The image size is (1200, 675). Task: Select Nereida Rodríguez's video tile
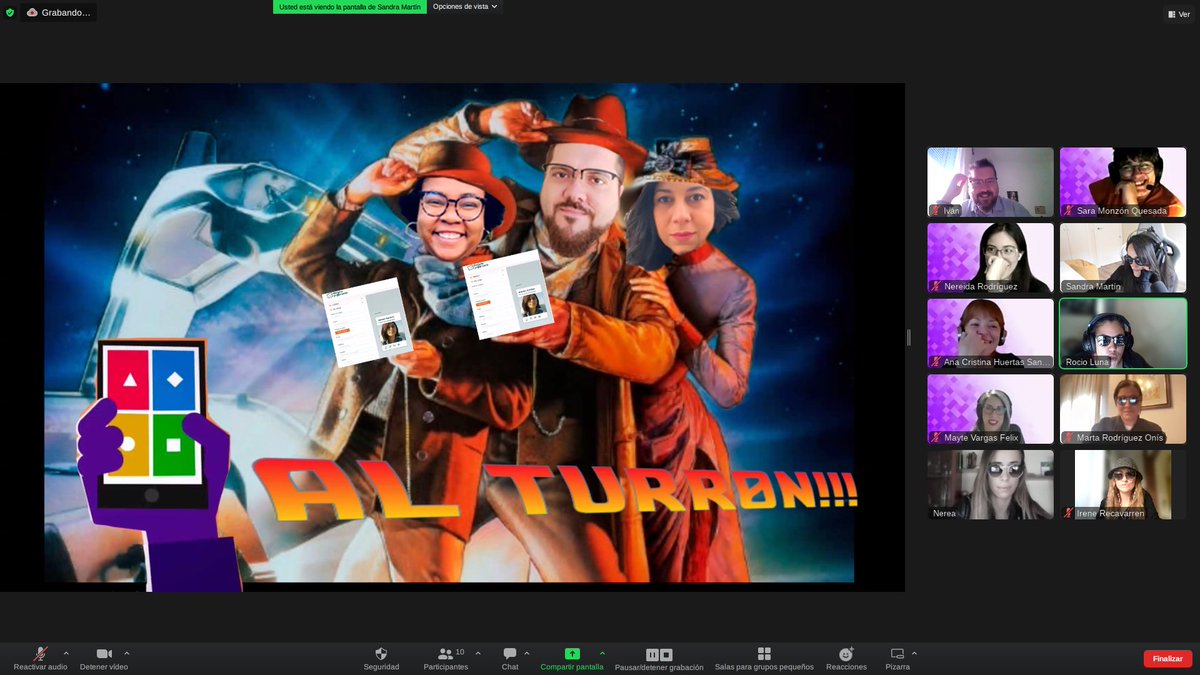pyautogui.click(x=990, y=258)
